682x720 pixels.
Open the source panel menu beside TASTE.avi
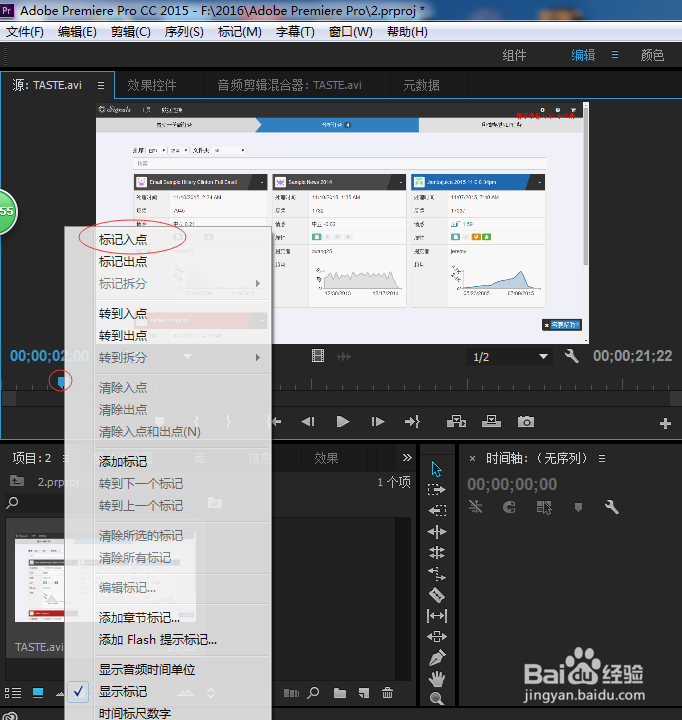pyautogui.click(x=101, y=85)
